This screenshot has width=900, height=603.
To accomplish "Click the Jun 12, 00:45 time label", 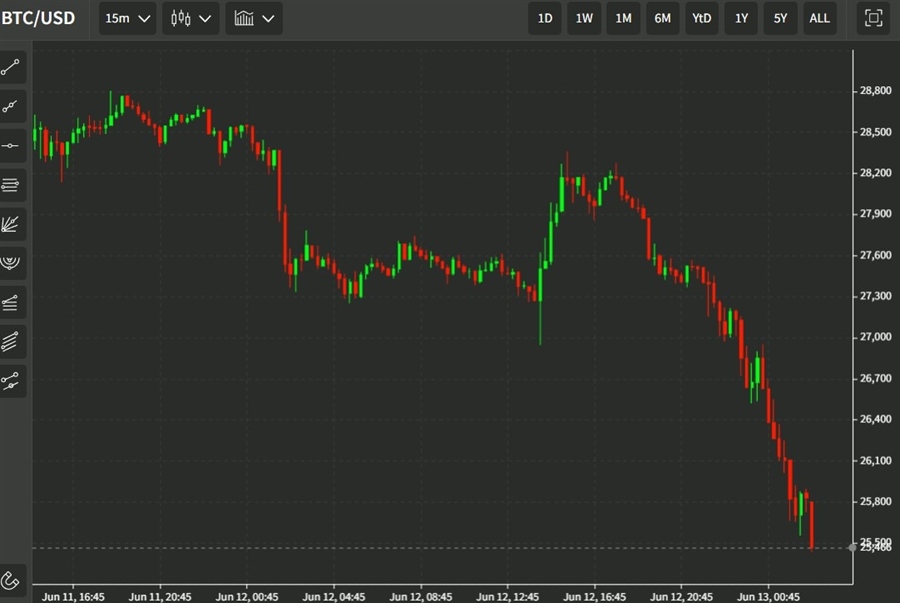I will 247,597.
